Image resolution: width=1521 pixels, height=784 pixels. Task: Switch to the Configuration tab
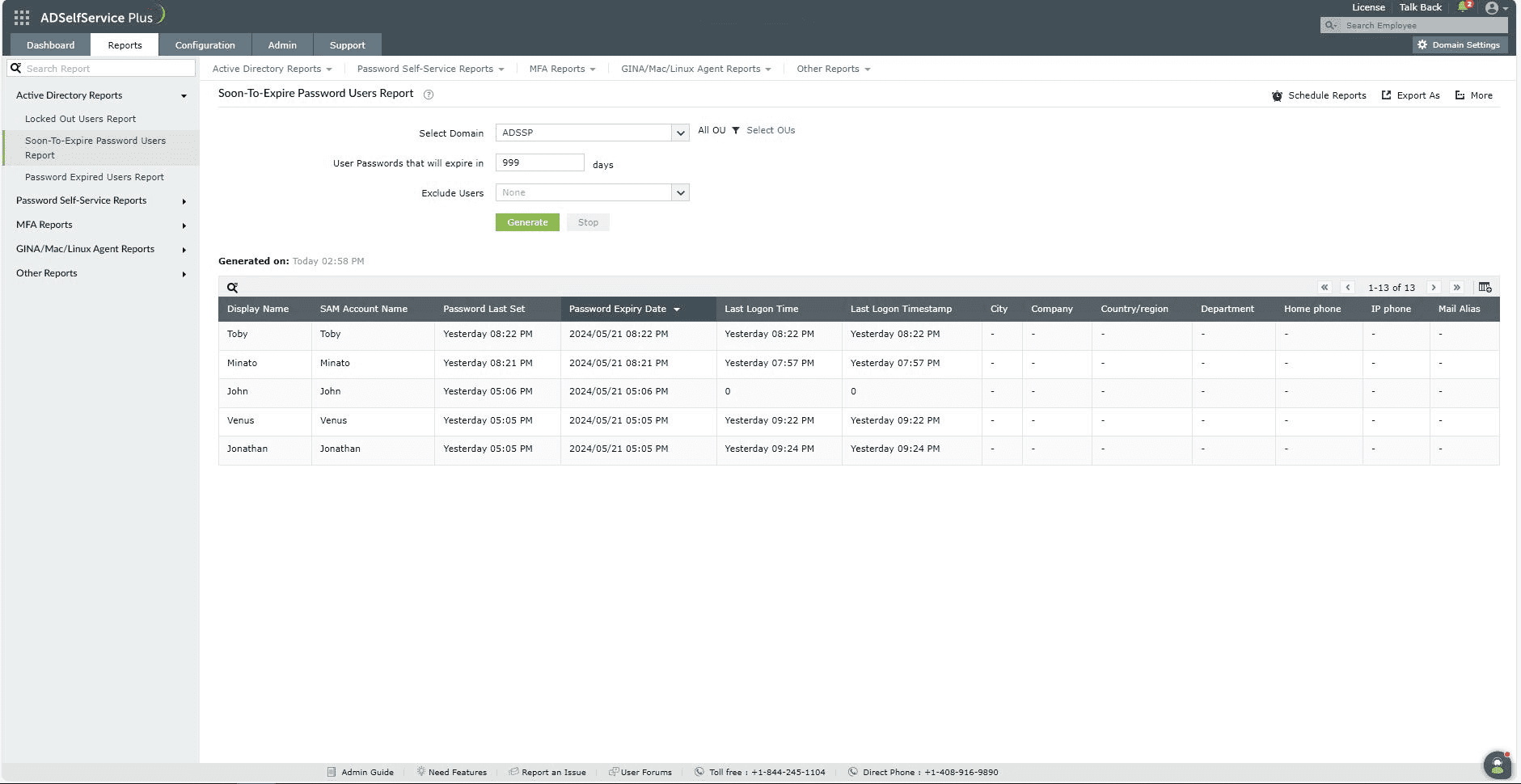205,44
